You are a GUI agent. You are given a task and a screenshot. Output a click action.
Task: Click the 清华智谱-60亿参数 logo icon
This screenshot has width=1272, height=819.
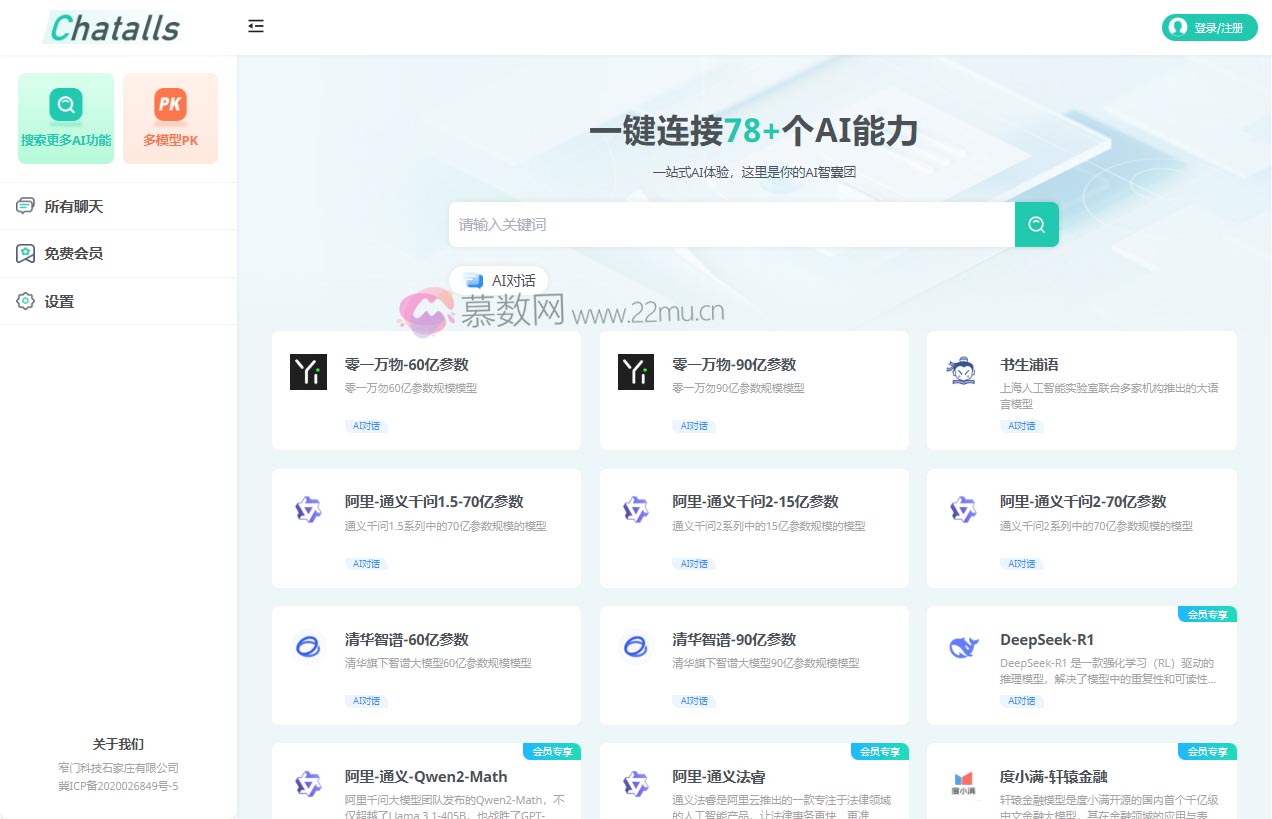click(308, 647)
